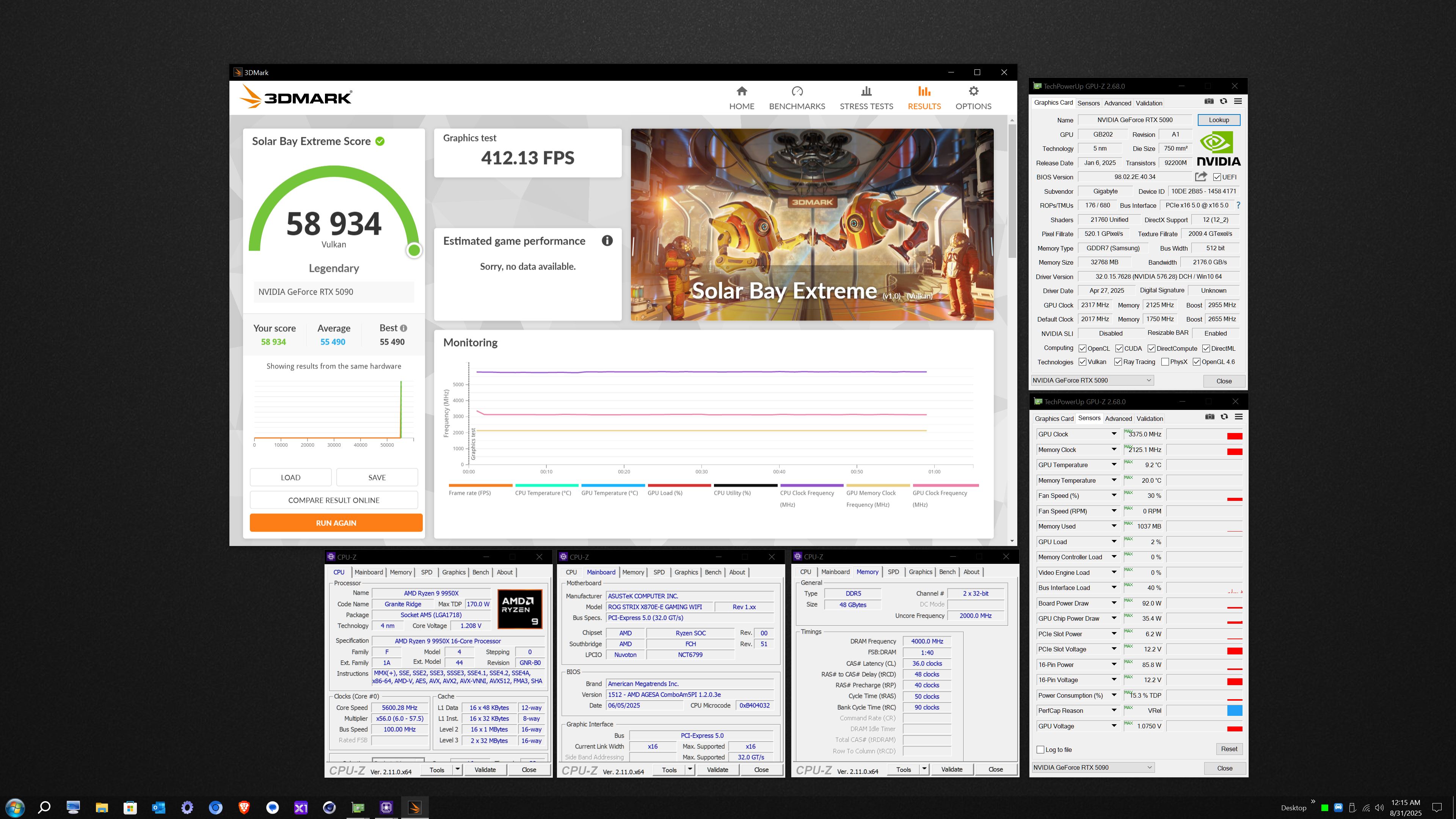Image resolution: width=1456 pixels, height=819 pixels.
Task: Expand GPU Clock sensor dropdown arrow
Action: (1114, 434)
